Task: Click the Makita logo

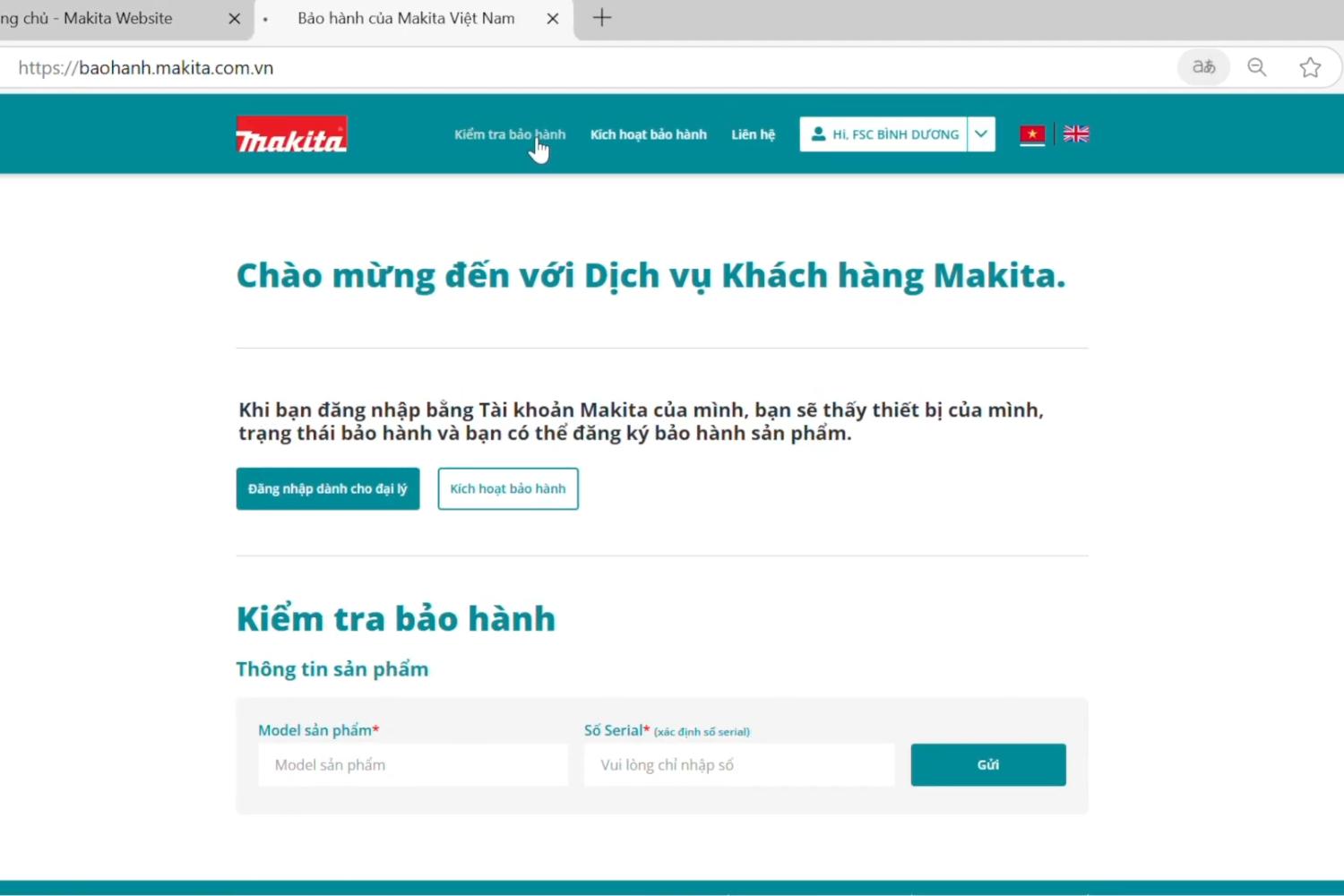Action: coord(291,134)
